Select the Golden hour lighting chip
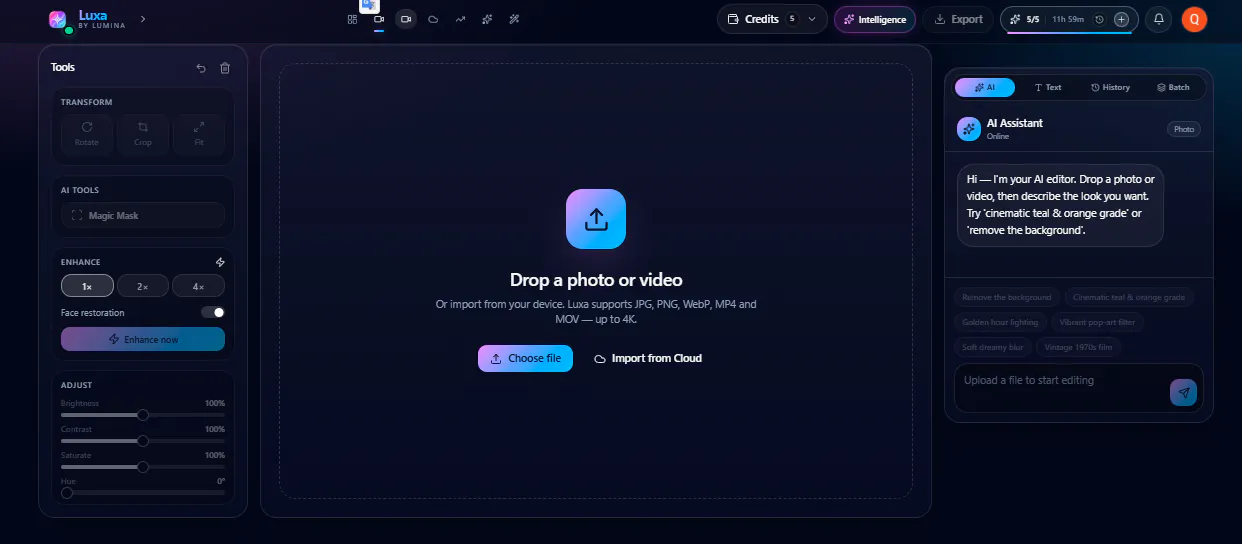The image size is (1242, 544). point(1000,322)
